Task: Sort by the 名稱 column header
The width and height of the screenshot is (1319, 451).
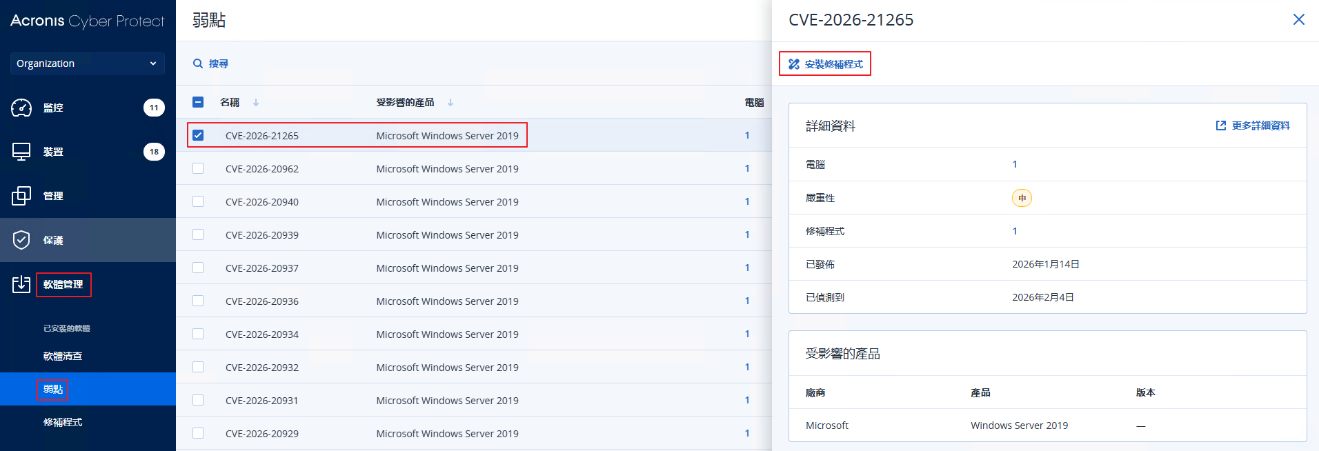Action: [x=230, y=102]
